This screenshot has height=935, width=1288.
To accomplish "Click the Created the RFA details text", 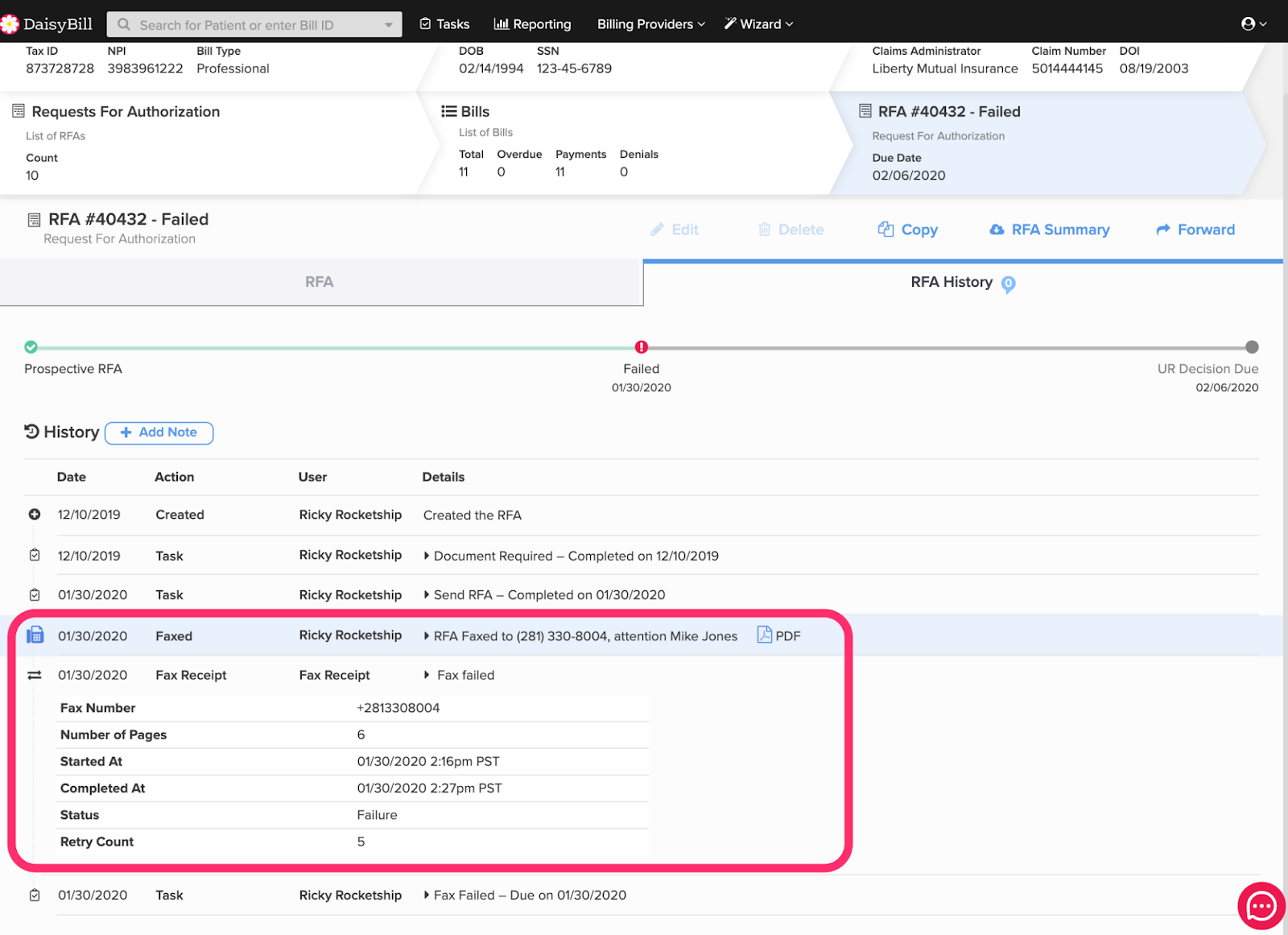I will click(x=473, y=515).
